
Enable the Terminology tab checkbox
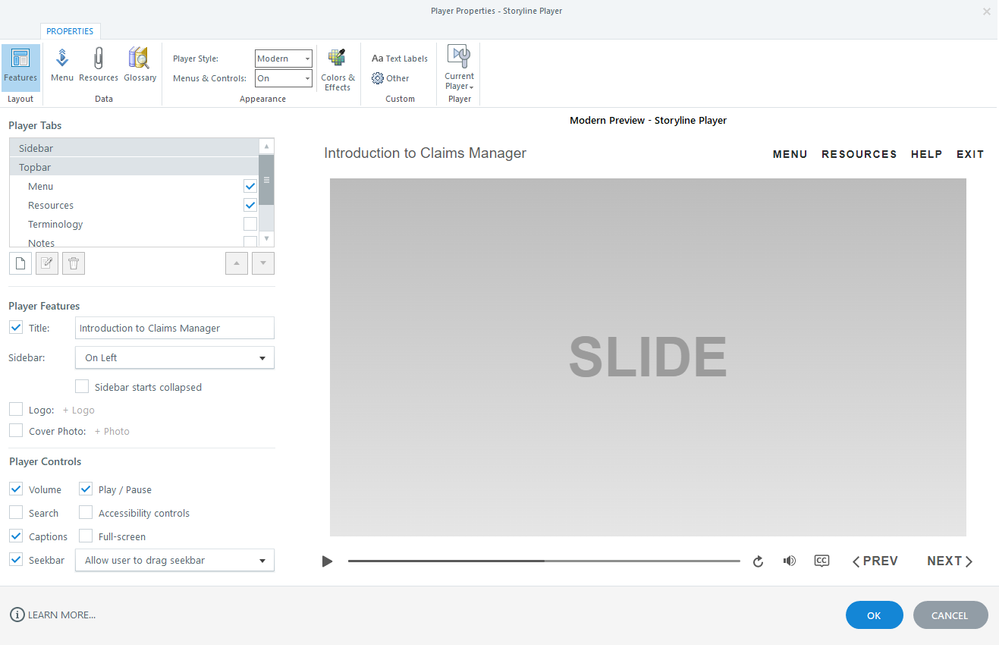250,224
